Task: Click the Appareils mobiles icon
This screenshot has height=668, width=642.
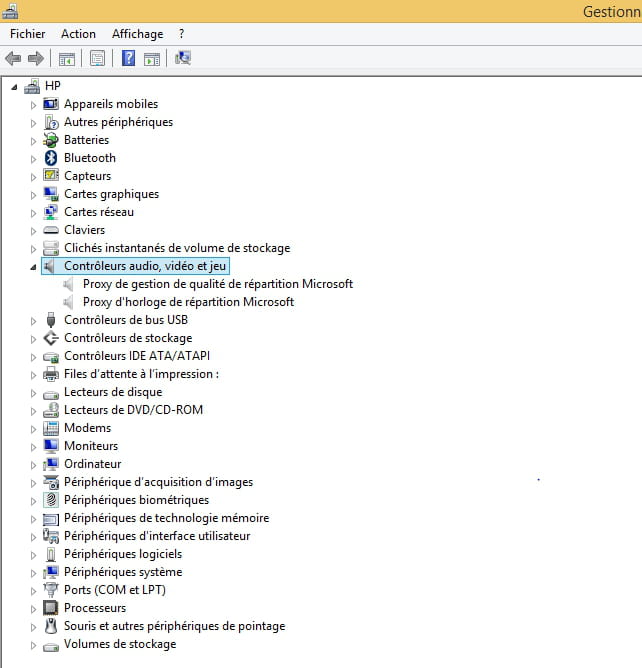Action: tap(51, 104)
